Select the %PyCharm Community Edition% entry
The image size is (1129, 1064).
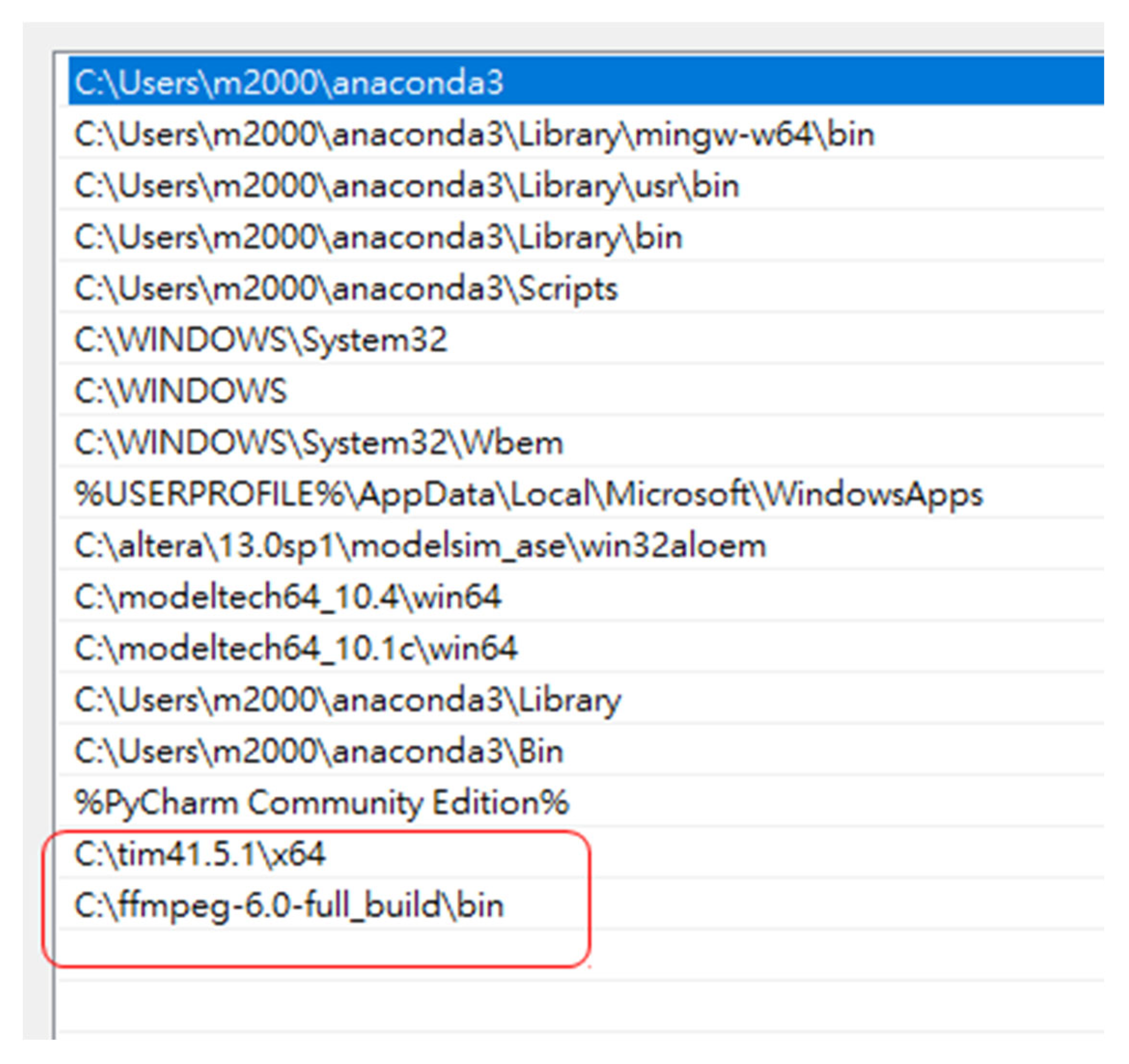point(321,803)
